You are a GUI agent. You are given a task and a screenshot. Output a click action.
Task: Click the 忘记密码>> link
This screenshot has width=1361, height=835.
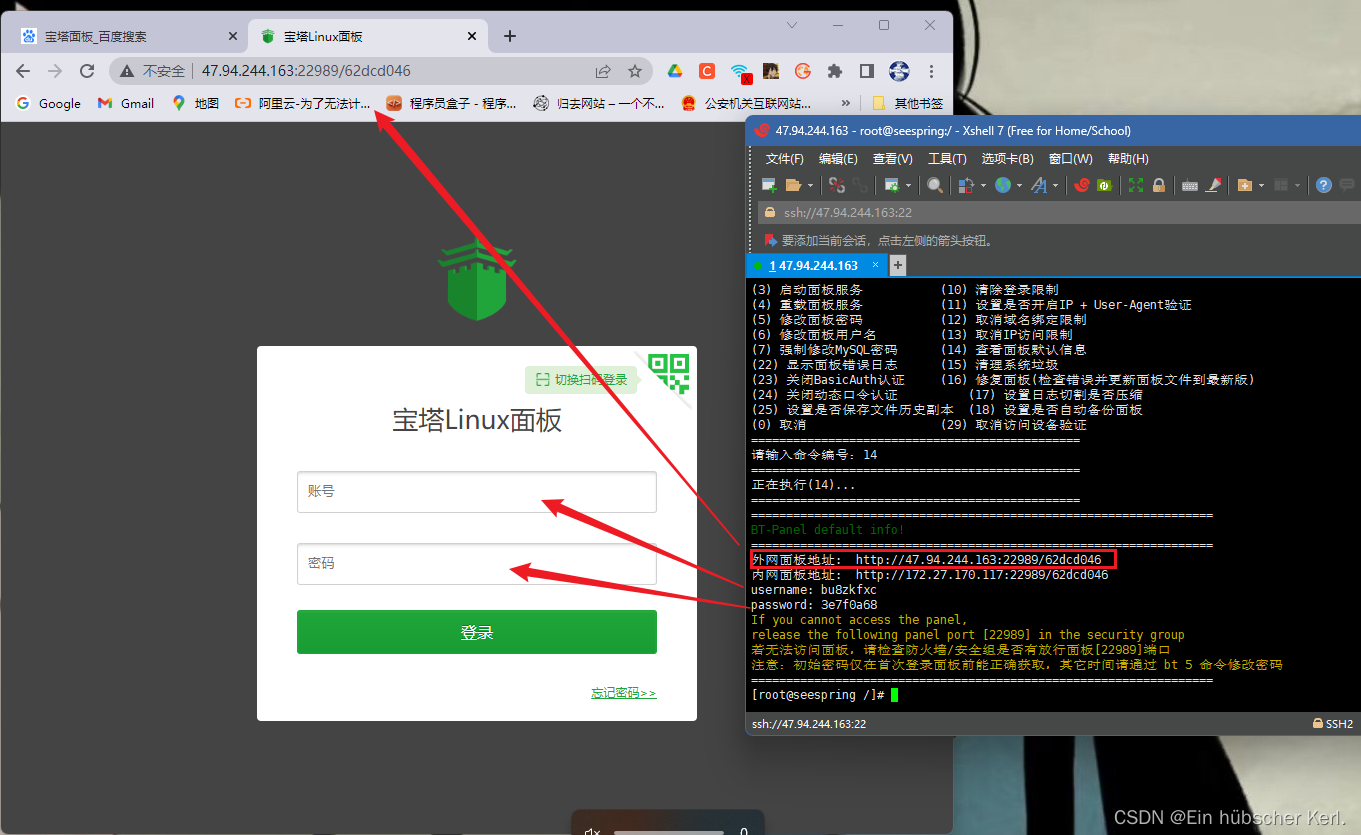624,693
